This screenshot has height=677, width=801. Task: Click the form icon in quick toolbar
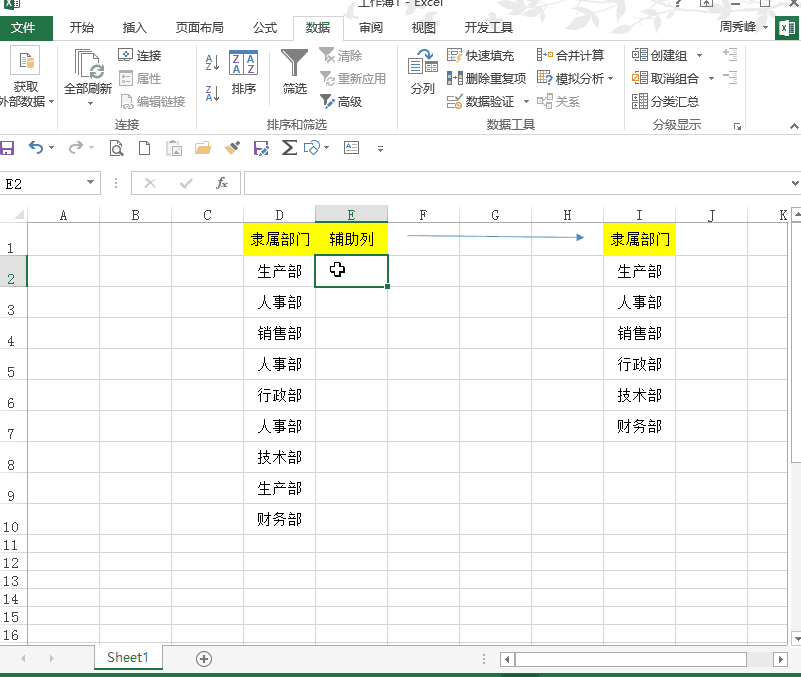coord(351,148)
